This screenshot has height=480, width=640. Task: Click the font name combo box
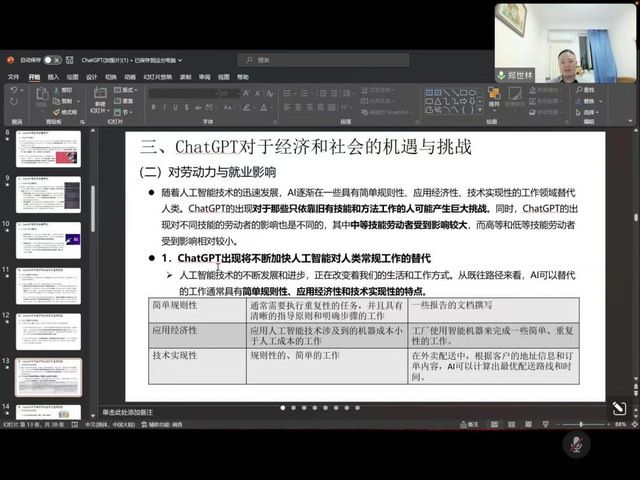[x=183, y=93]
